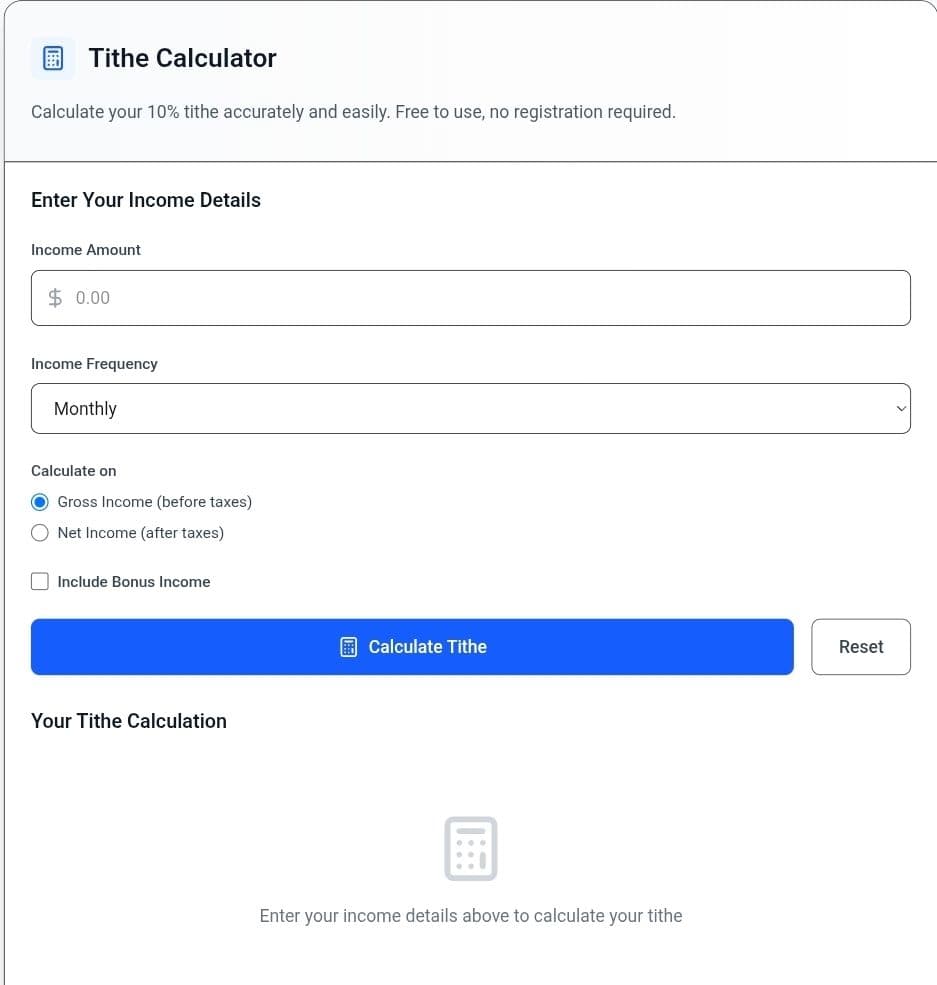Select the Monthly frequency combo box
Screen dimensions: 937x985
470,408
